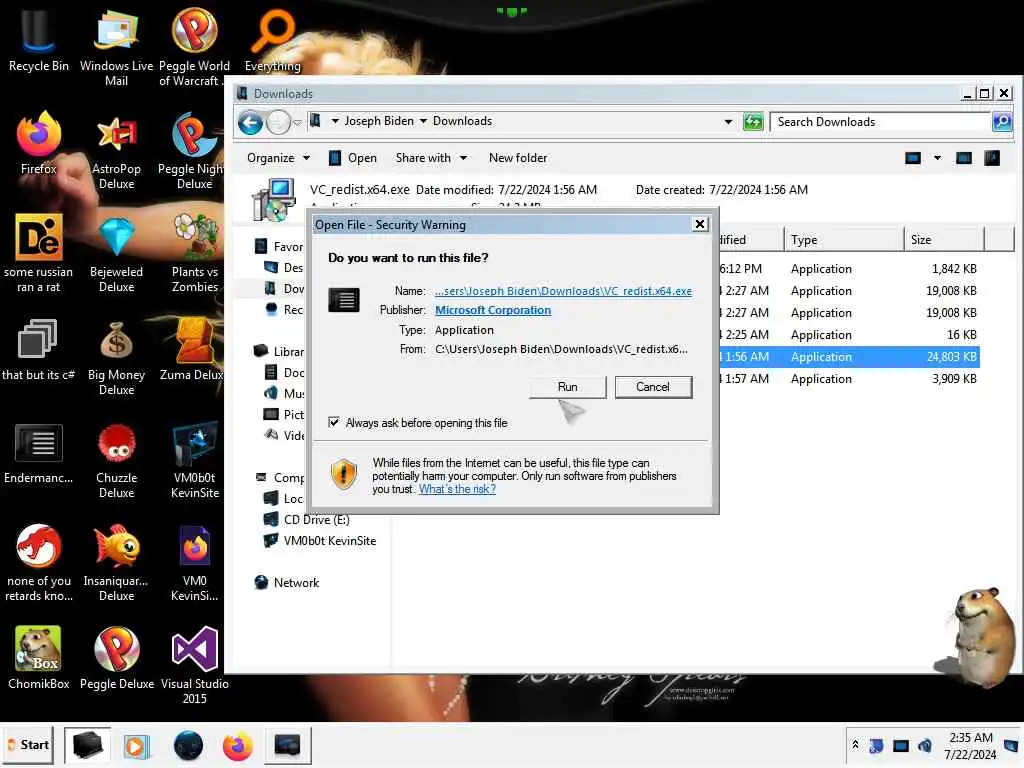Open VM0 KevinSi... Firefox shortcut icon

195,563
